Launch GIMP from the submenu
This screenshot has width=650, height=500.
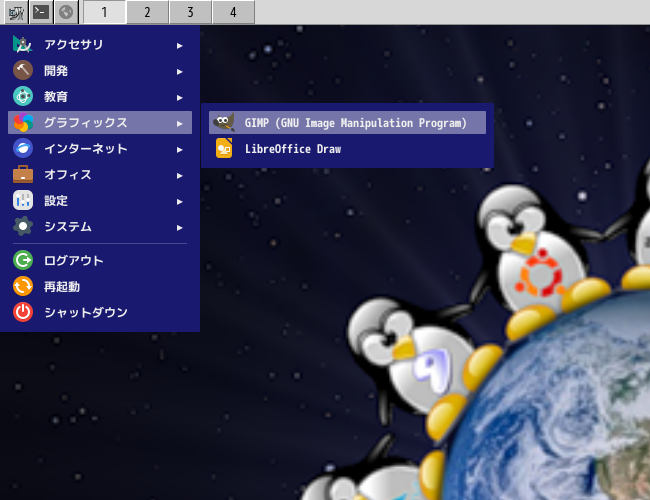tap(347, 123)
